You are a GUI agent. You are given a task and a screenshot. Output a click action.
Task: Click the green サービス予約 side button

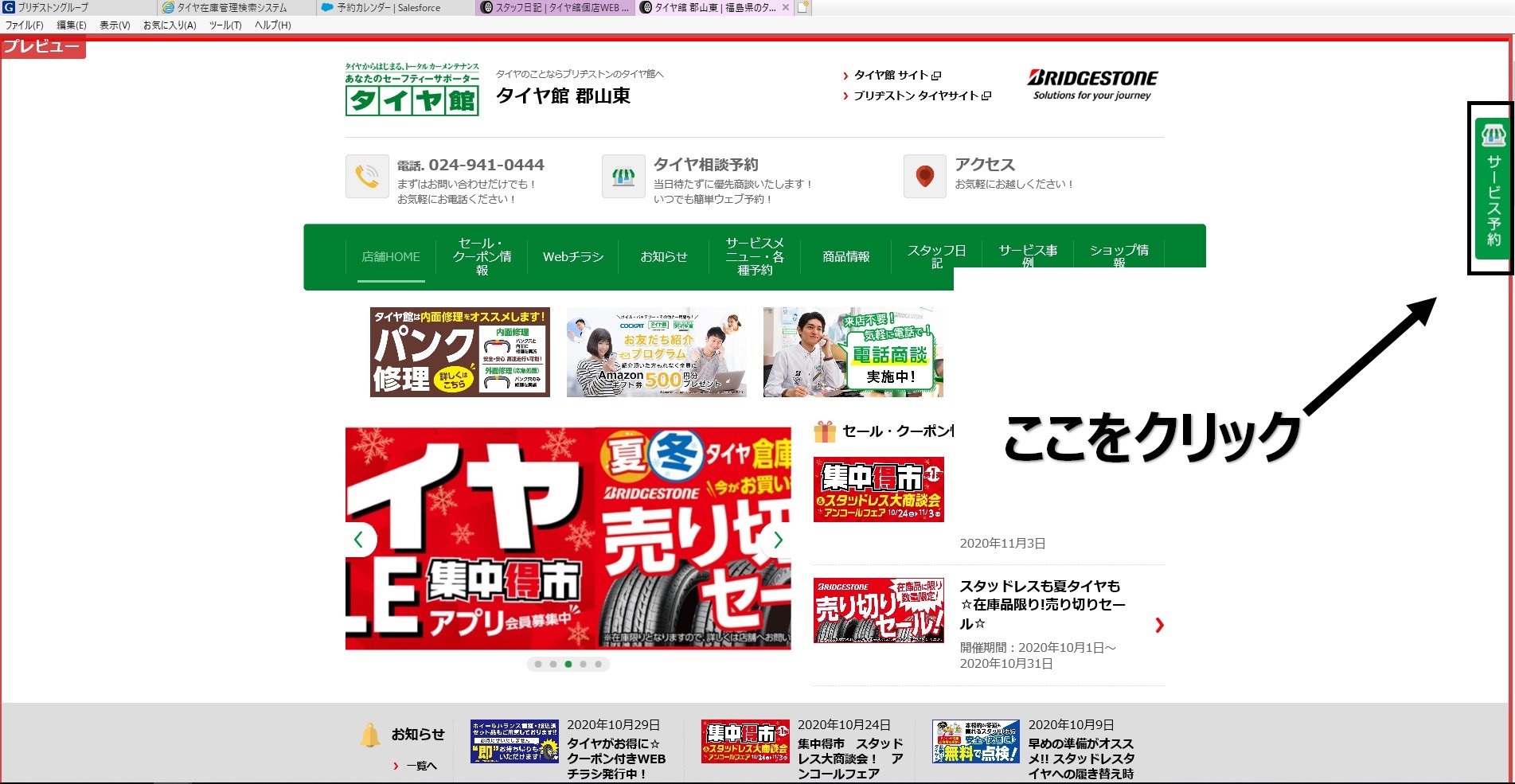(1492, 189)
